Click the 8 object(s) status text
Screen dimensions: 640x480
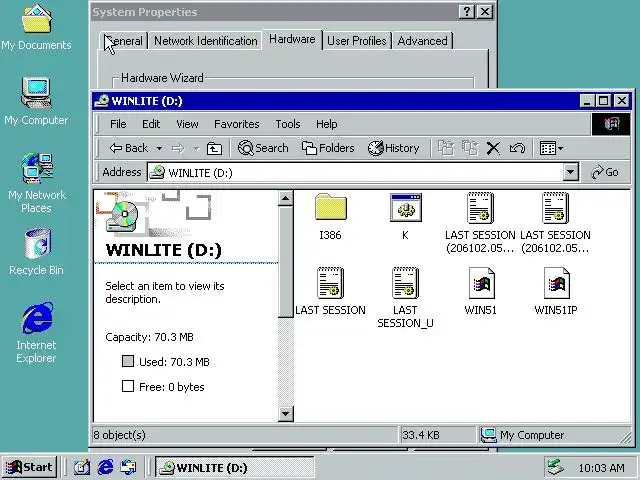(120, 435)
